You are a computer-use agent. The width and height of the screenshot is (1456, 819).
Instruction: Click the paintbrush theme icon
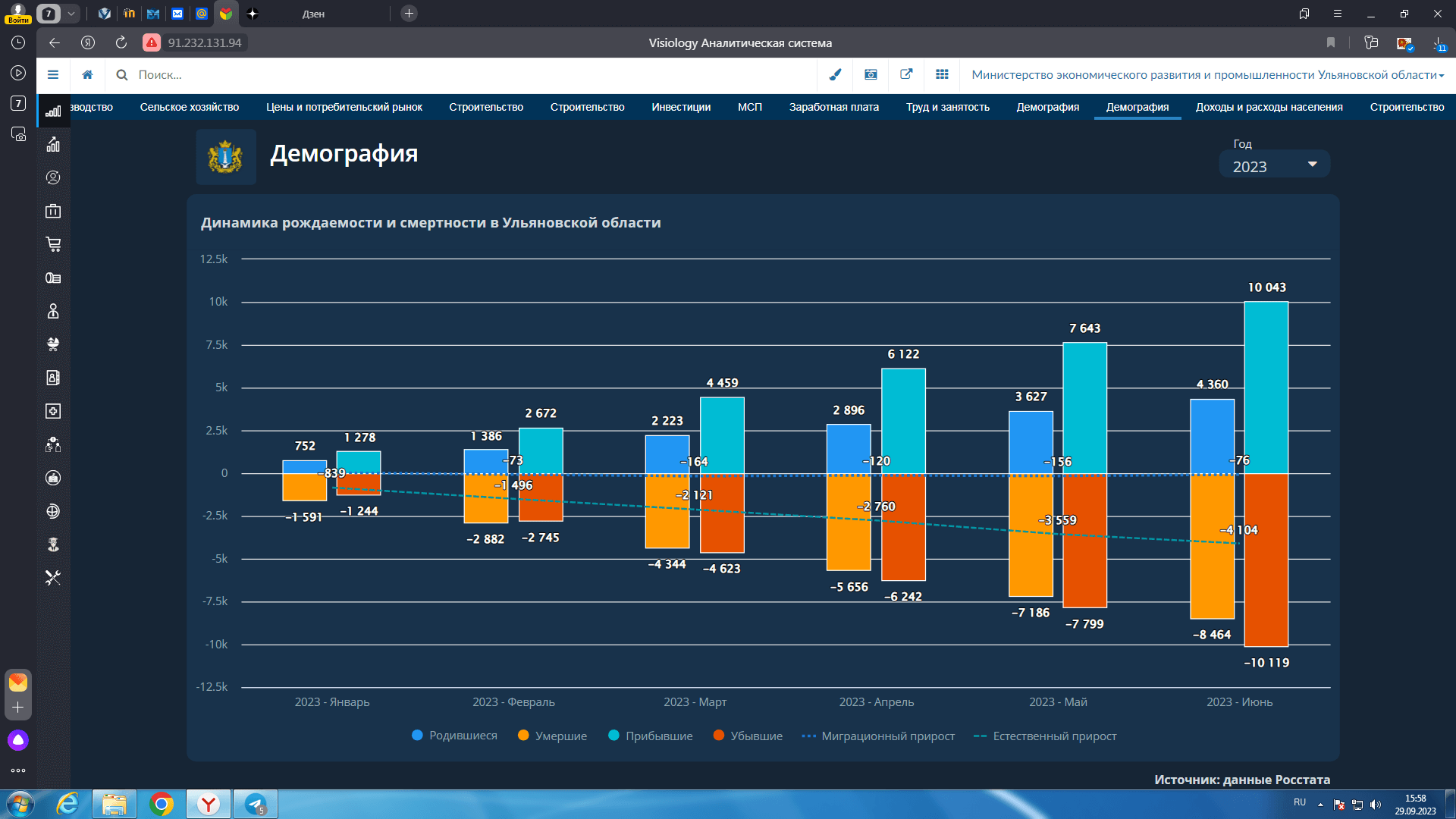(835, 74)
